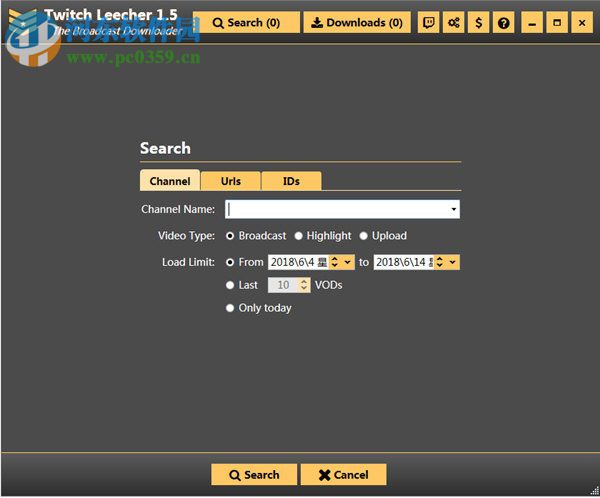Choose the From date range option
600x498 pixels.
point(245,262)
